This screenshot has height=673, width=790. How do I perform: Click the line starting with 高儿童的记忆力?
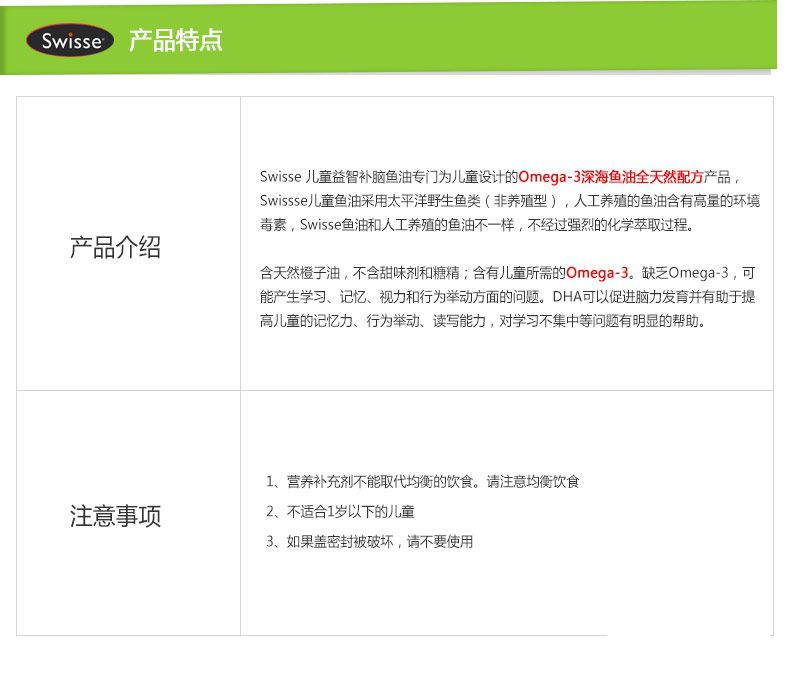coord(482,321)
